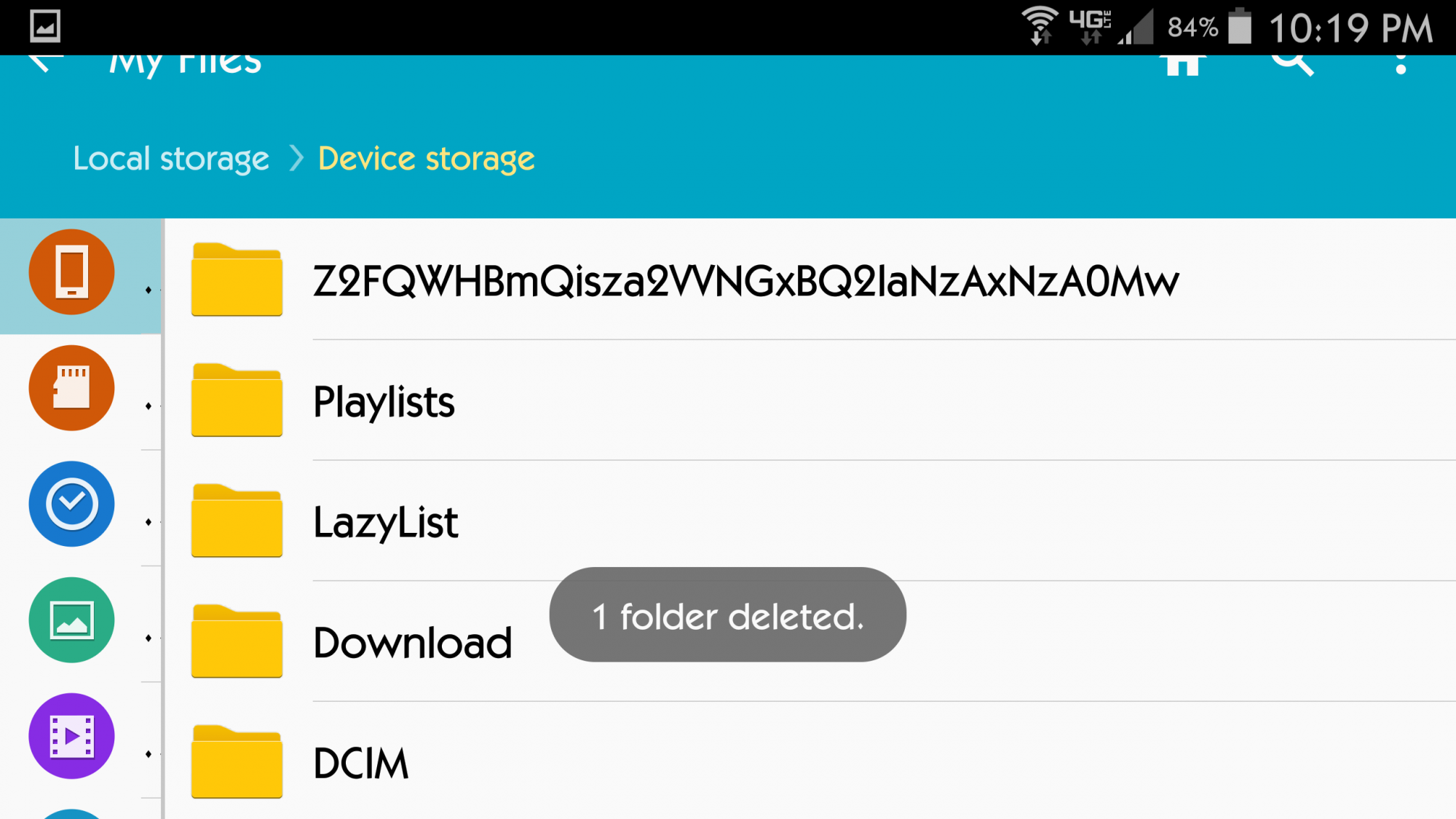Image resolution: width=1456 pixels, height=819 pixels.
Task: Open the Videos category icon
Action: [71, 735]
